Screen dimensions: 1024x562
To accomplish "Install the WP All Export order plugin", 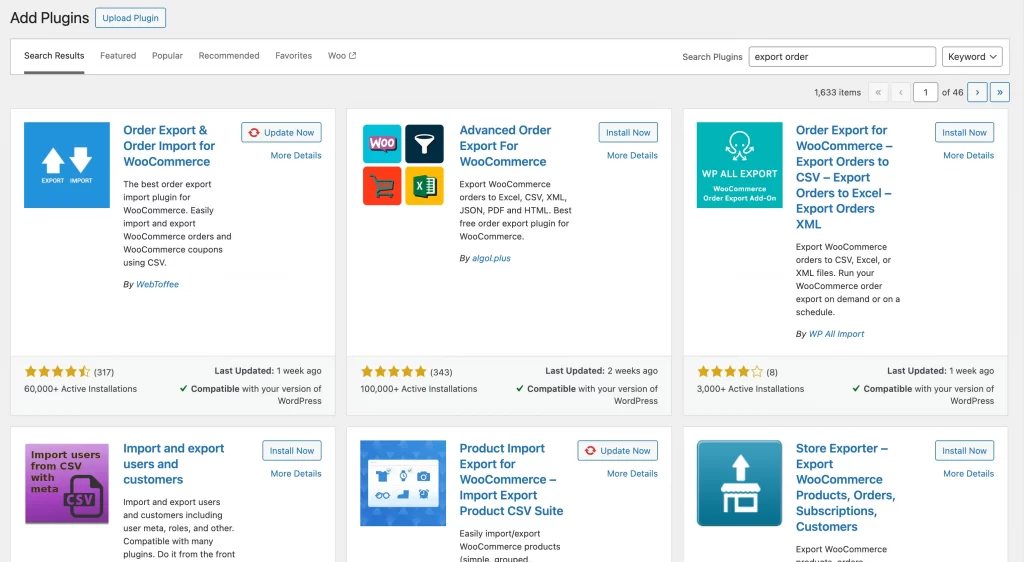I will pos(965,133).
